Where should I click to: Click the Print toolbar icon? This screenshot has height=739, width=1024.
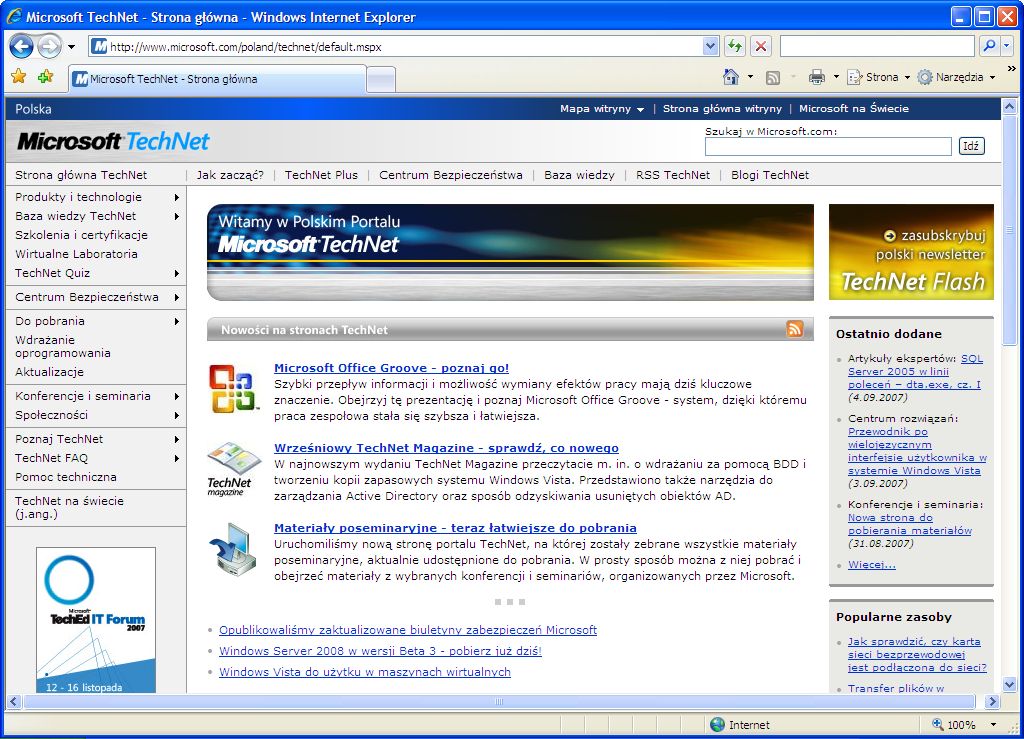tap(817, 77)
